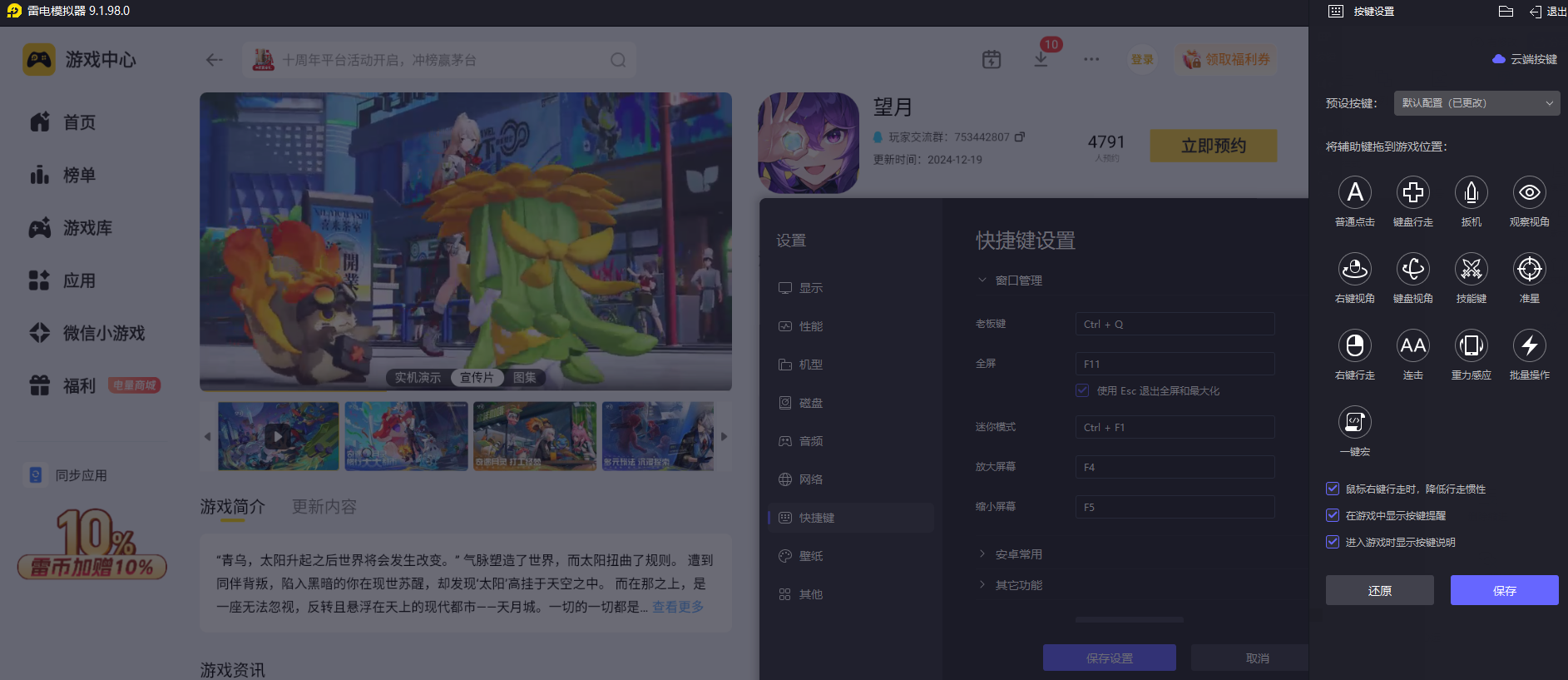Go back with the left arrow icon
This screenshot has height=680, width=1568.
coord(214,60)
